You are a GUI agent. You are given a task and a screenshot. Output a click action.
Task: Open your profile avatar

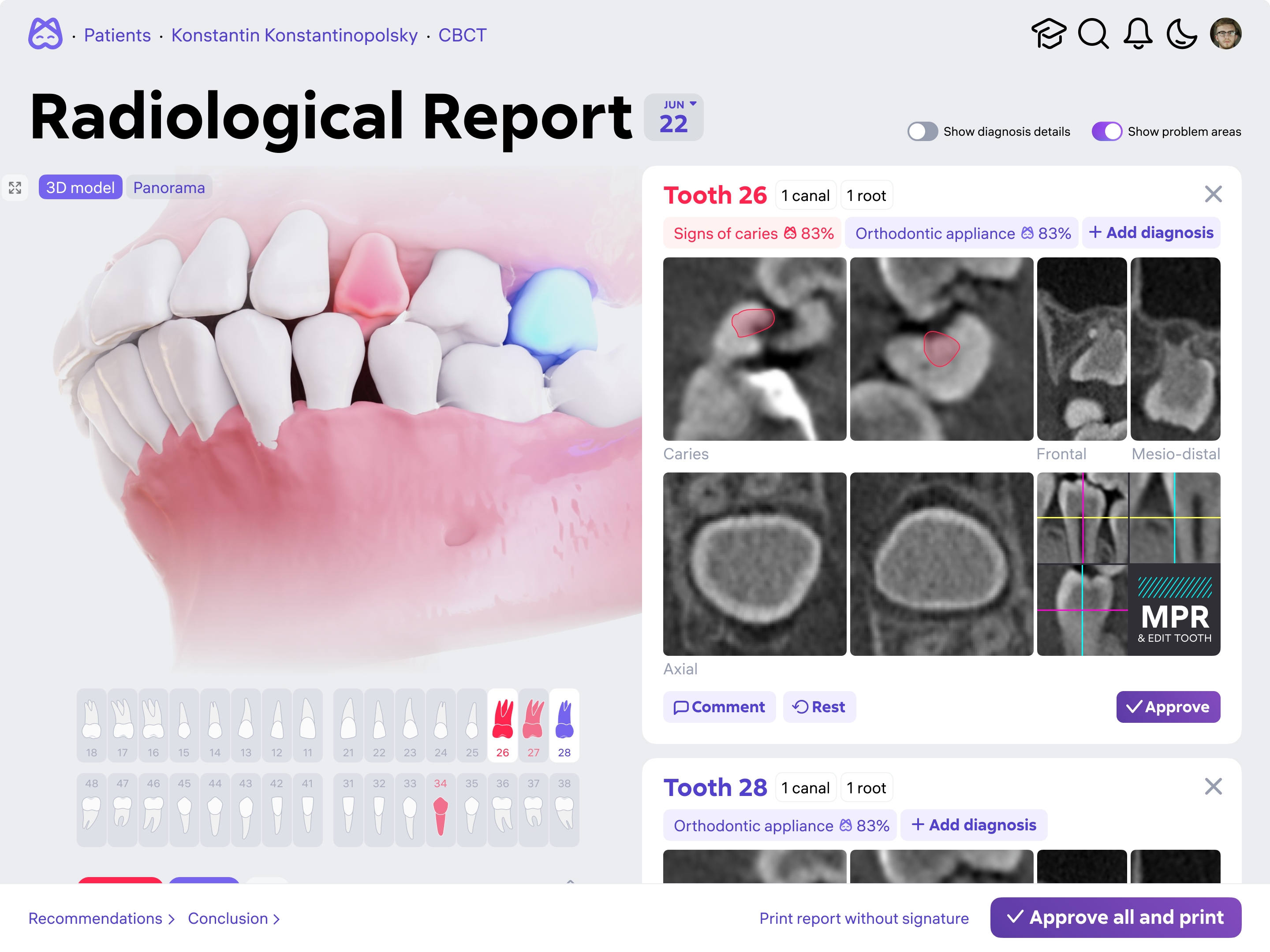tap(1226, 34)
